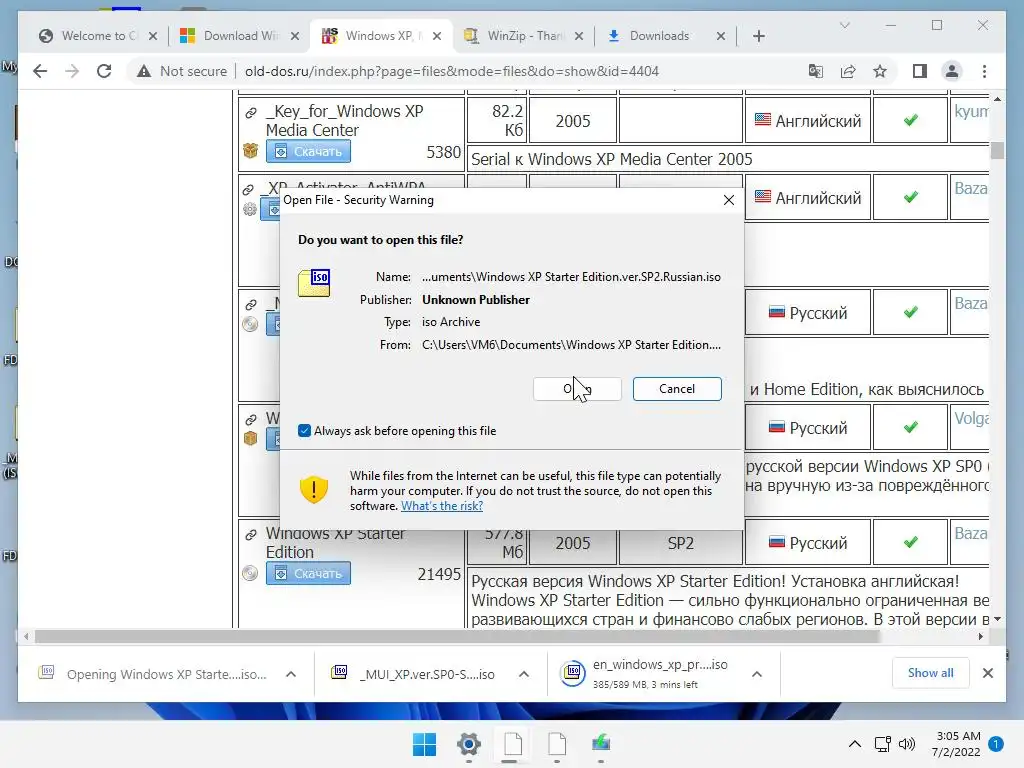Screen dimensions: 1024x768
Task: Click the package icon beside Media Center download
Action: 250,151
